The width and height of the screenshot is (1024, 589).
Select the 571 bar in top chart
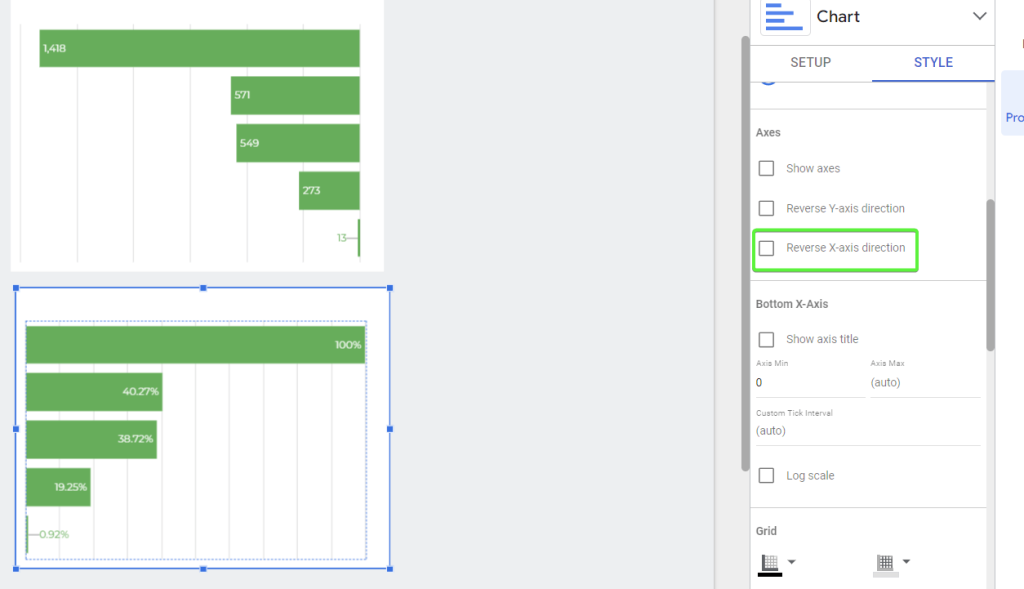point(295,95)
